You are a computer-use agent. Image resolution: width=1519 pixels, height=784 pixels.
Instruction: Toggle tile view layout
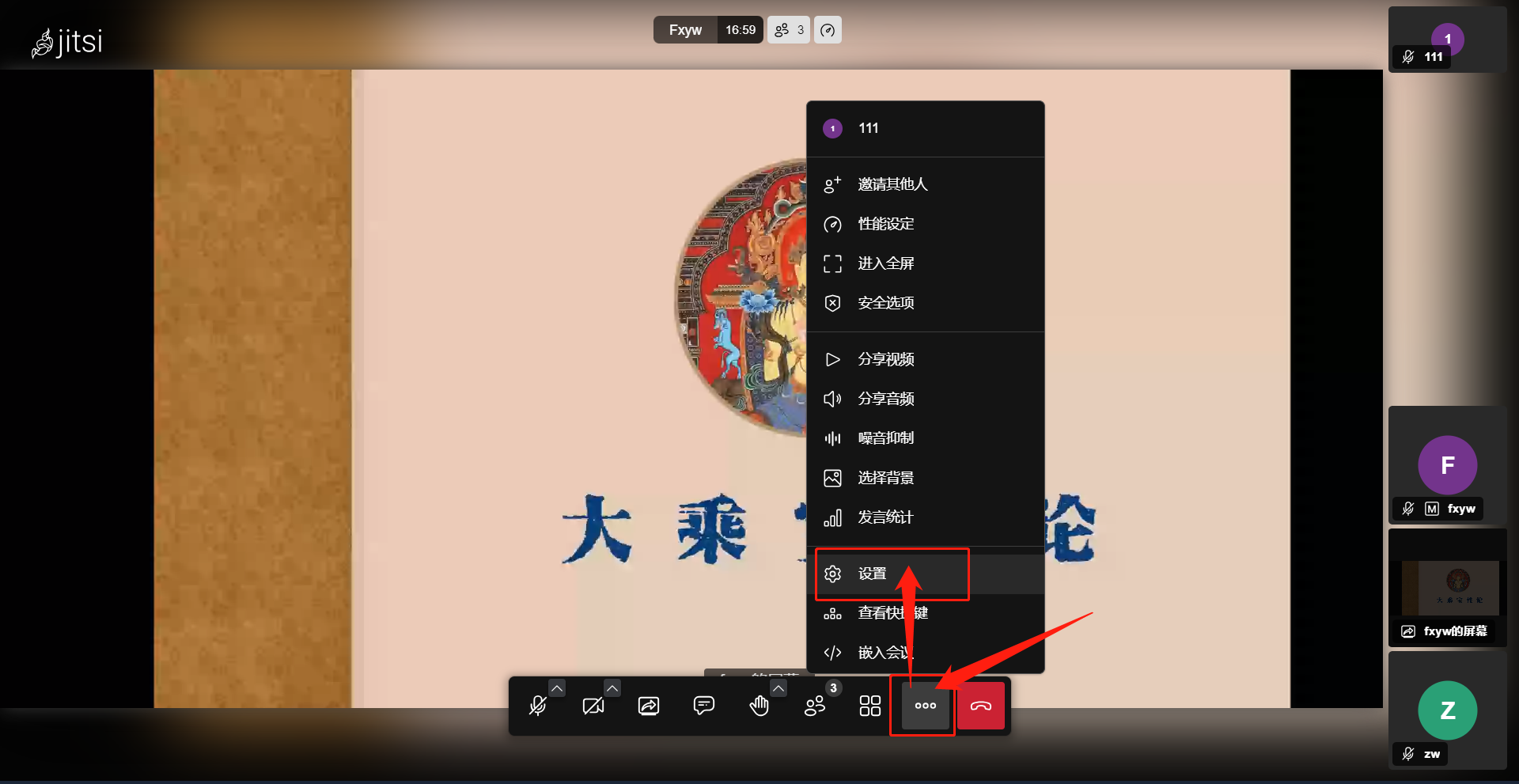pyautogui.click(x=869, y=706)
